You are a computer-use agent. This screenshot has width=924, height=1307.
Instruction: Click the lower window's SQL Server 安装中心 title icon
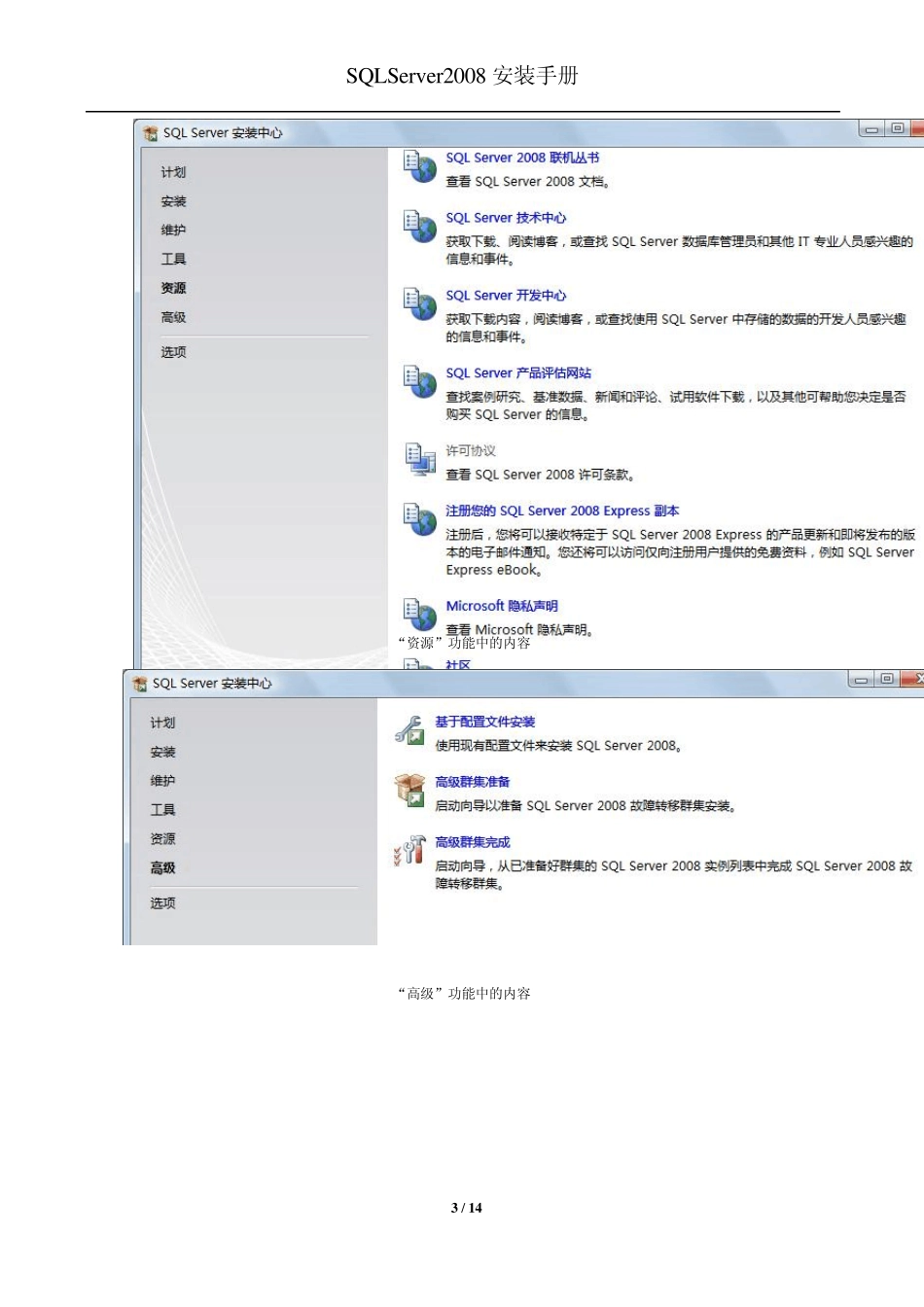click(x=139, y=684)
